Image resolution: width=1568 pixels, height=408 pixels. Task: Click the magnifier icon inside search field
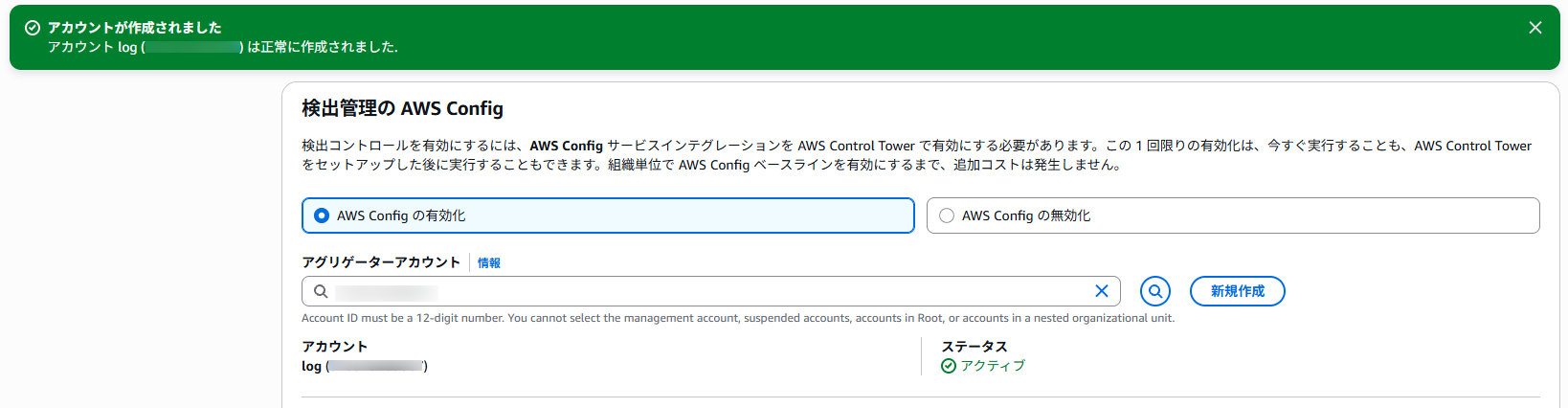(321, 291)
